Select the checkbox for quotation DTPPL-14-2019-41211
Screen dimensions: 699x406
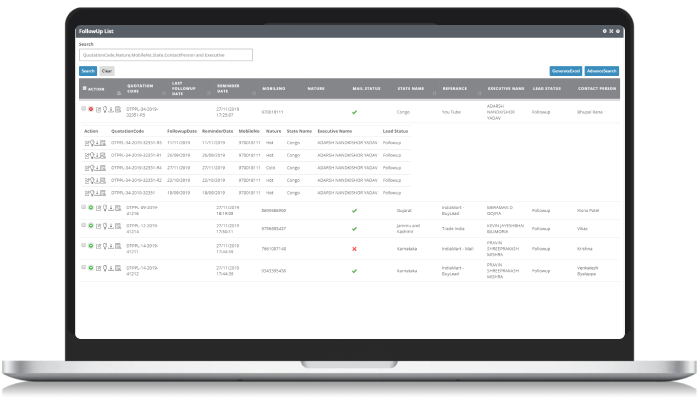click(x=83, y=245)
